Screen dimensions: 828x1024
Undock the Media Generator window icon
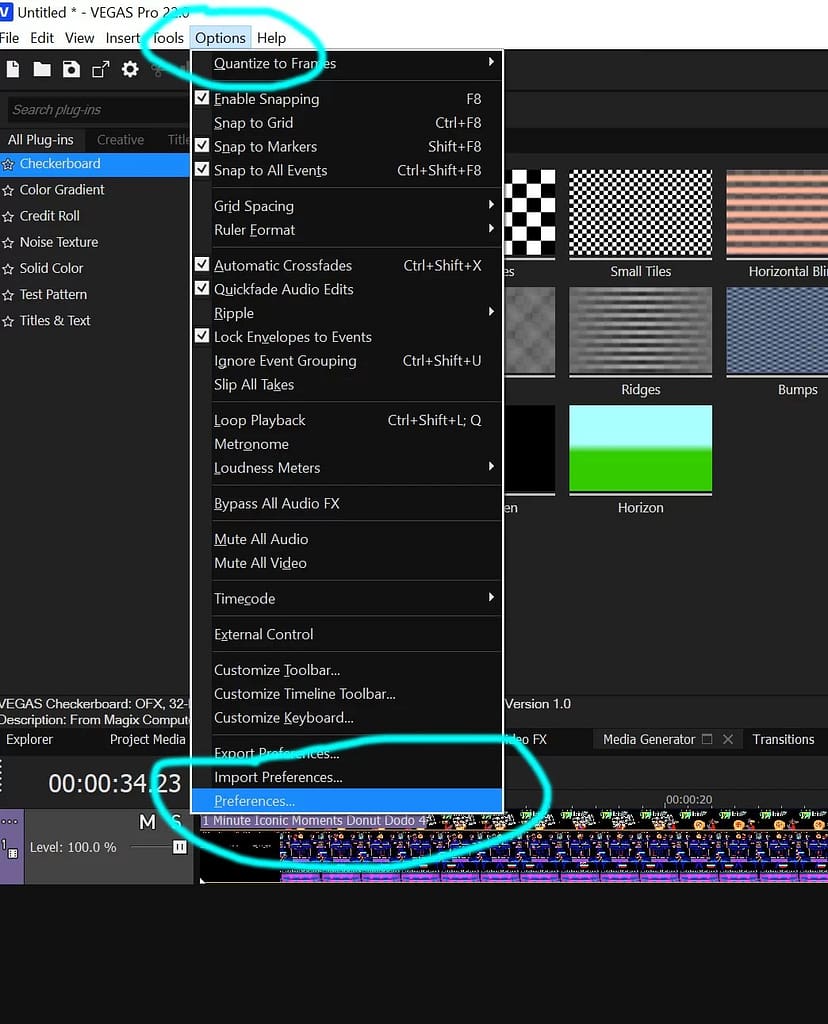point(707,739)
